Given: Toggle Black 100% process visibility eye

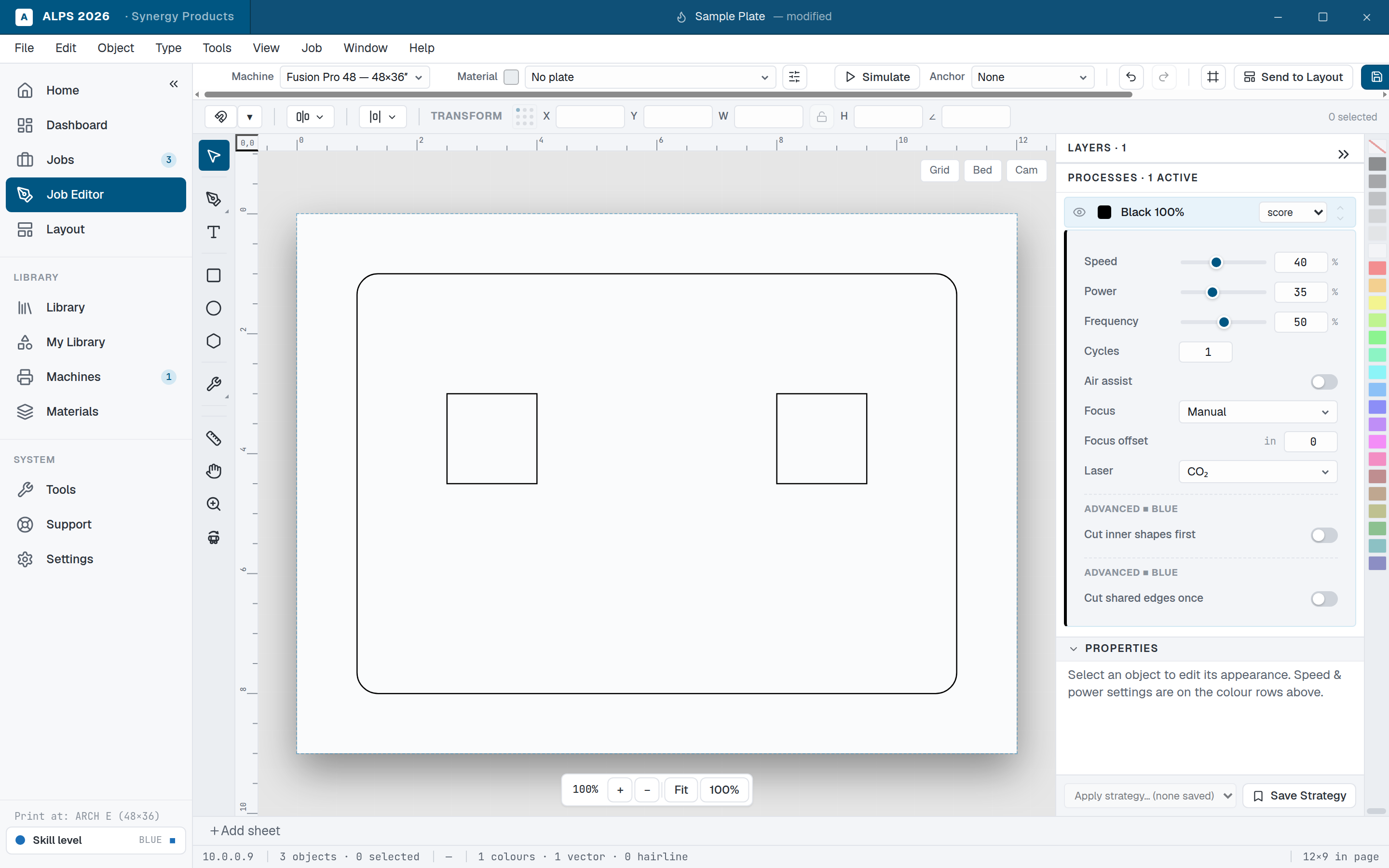Looking at the screenshot, I should pos(1079,212).
